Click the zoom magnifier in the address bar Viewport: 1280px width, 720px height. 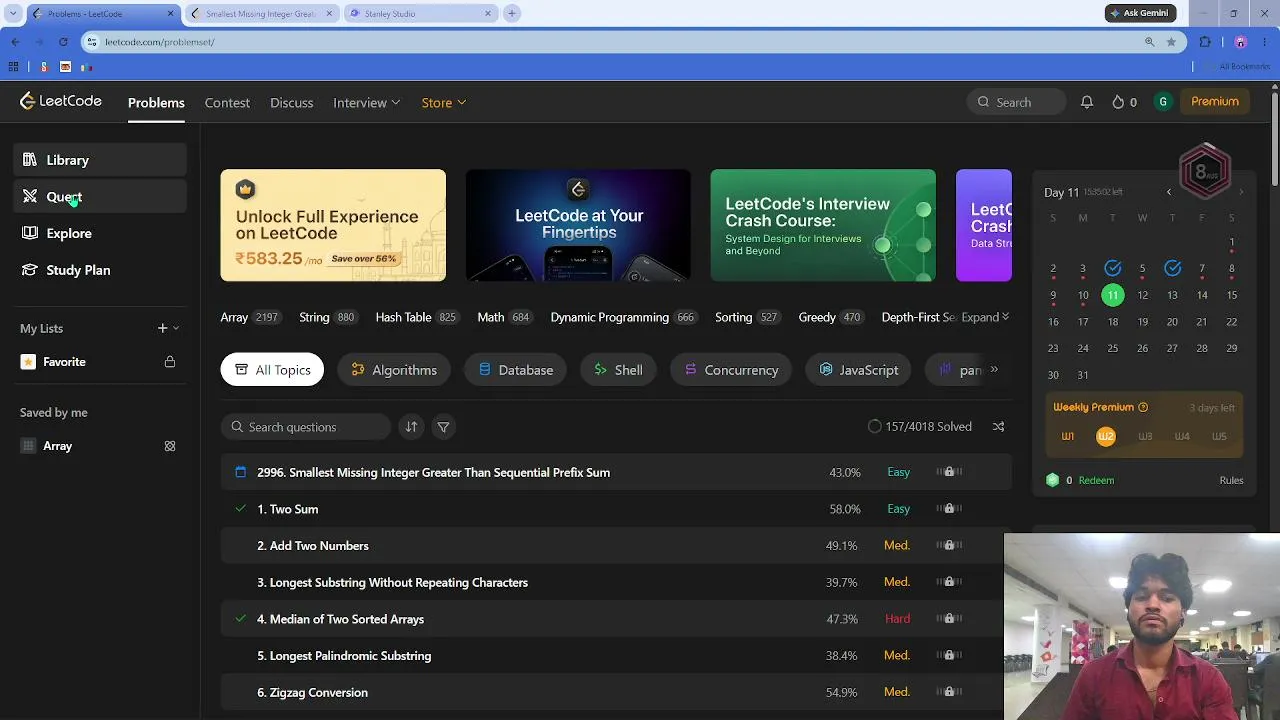coord(1149,42)
